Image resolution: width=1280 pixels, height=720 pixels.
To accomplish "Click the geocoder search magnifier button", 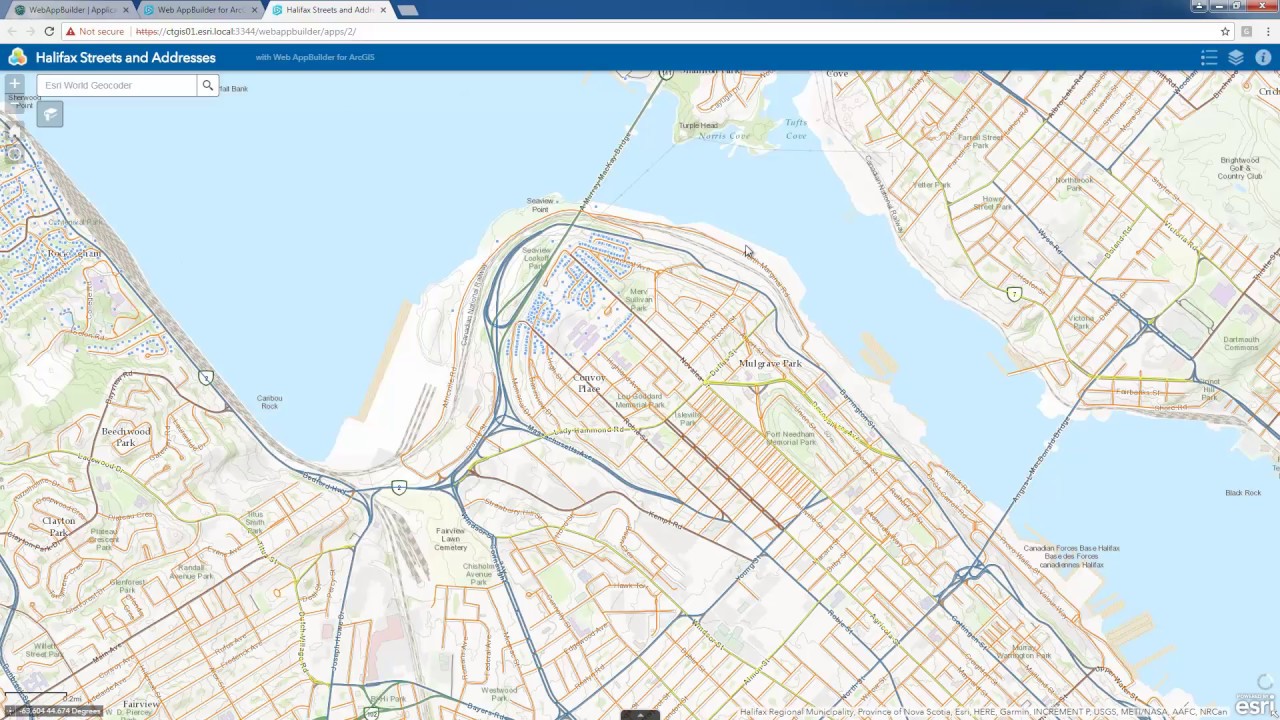I will click(x=208, y=85).
